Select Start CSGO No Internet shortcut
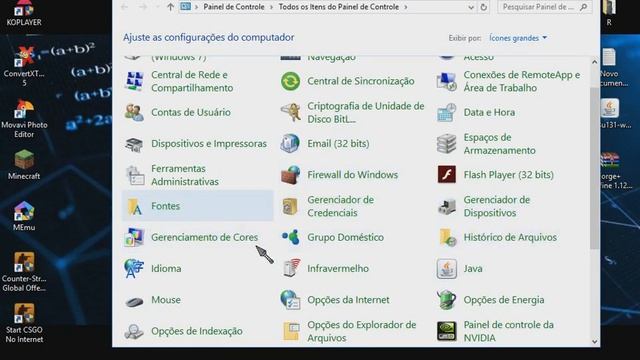This screenshot has width=640, height=360. point(24,323)
